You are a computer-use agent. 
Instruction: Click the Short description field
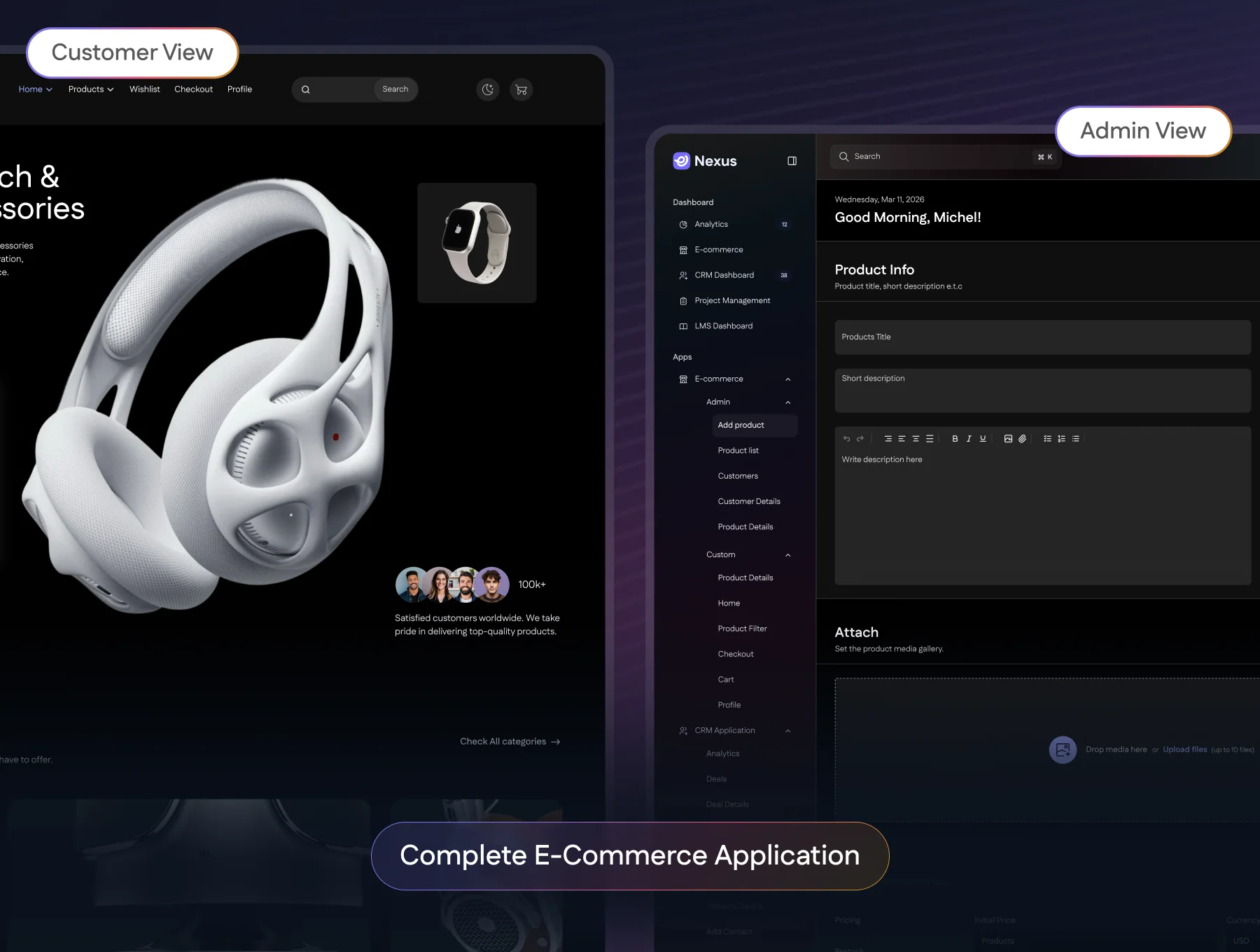pyautogui.click(x=1043, y=391)
